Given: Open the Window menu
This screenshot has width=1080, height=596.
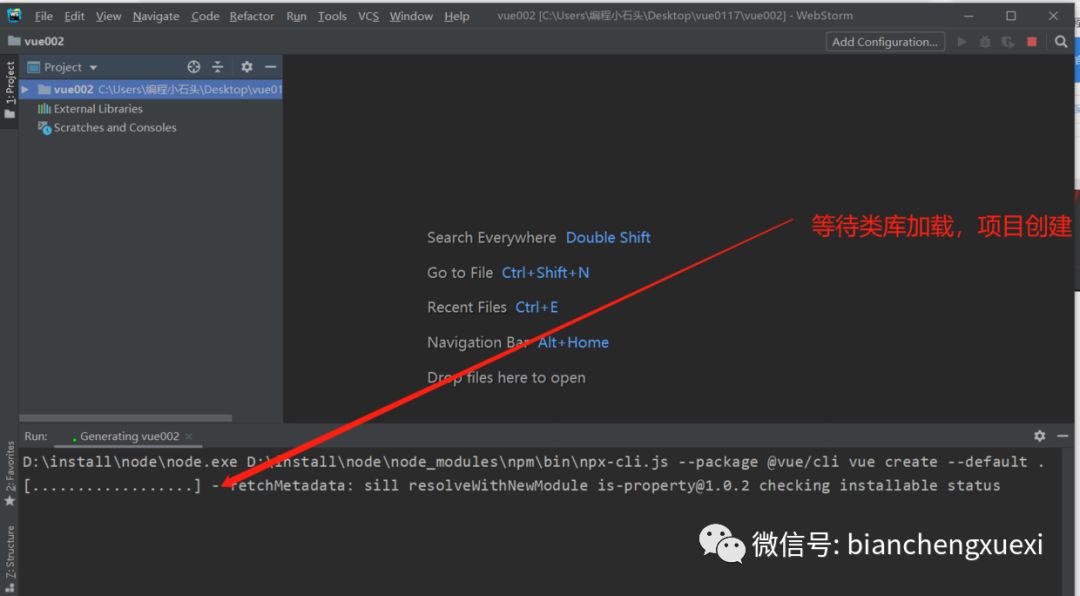Looking at the screenshot, I should coord(411,16).
